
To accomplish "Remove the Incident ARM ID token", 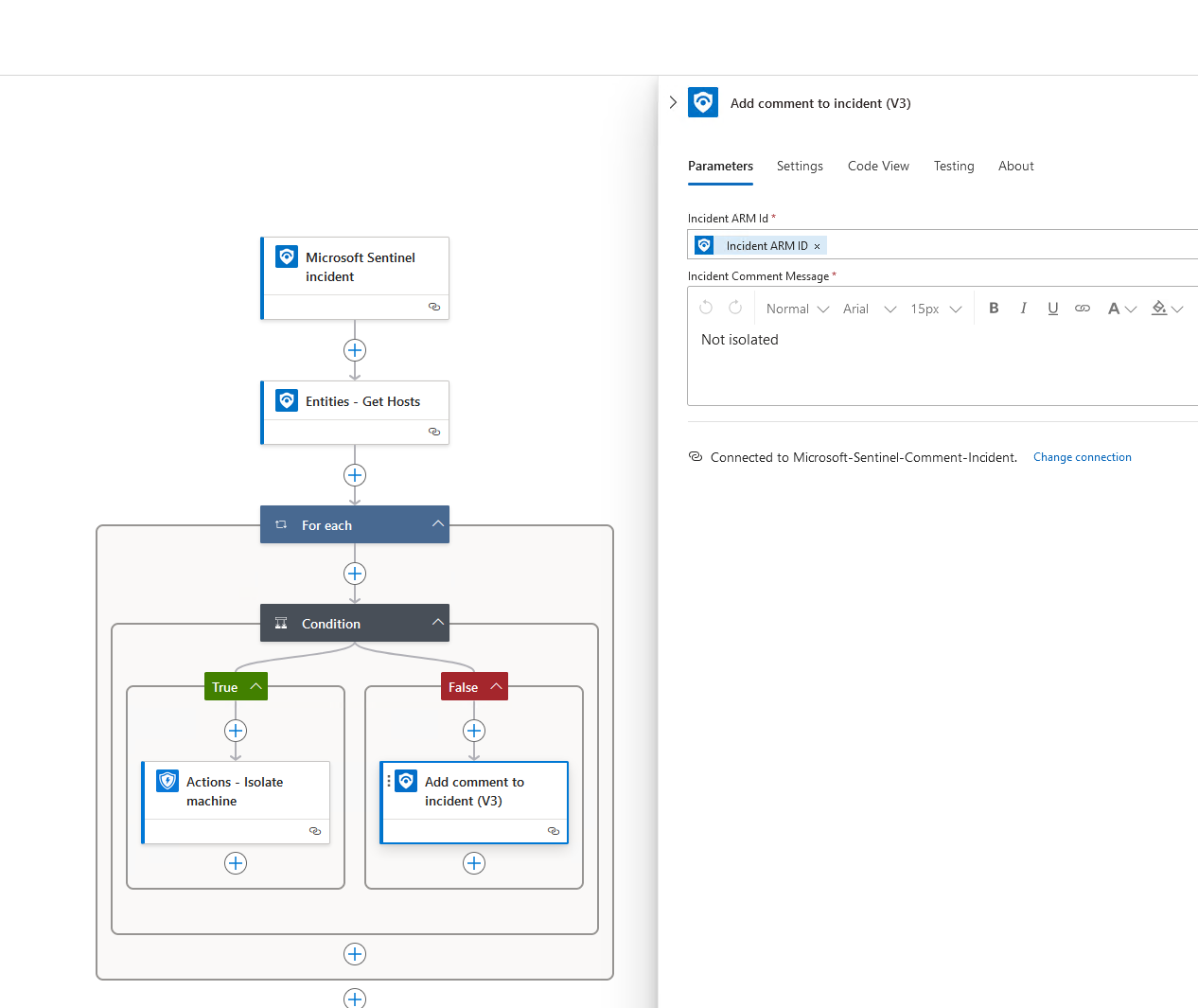I will coord(817,245).
